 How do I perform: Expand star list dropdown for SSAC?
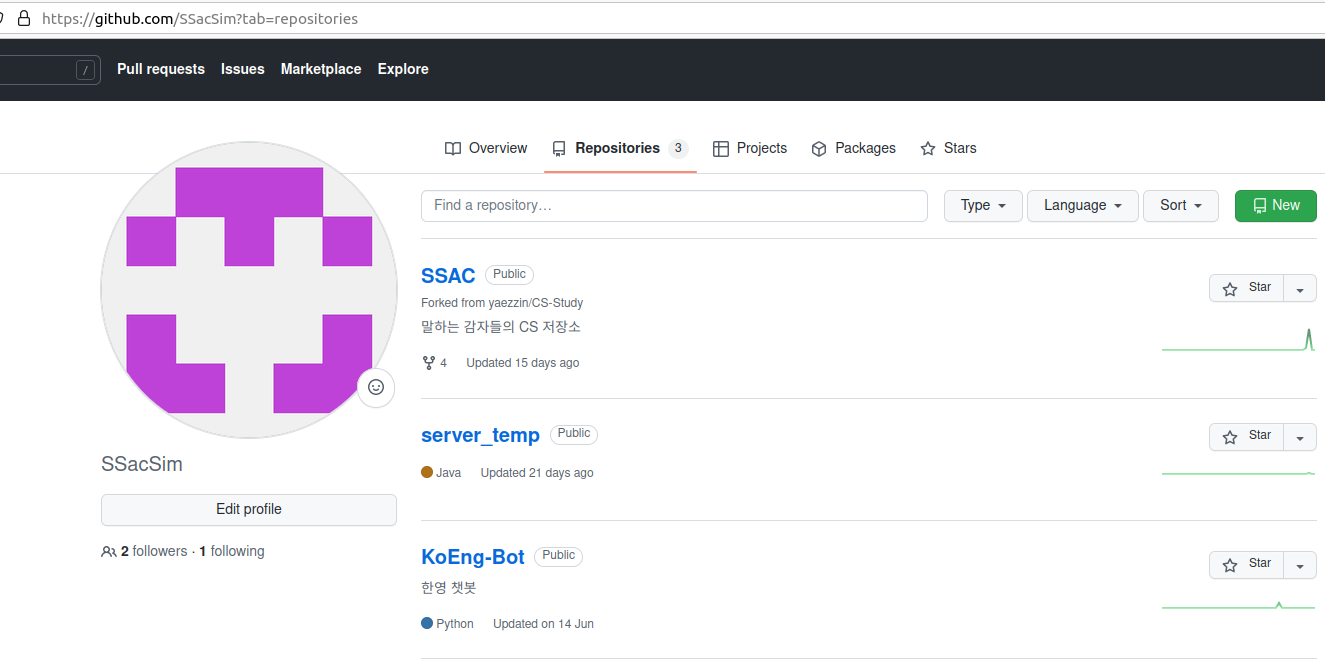[1300, 288]
